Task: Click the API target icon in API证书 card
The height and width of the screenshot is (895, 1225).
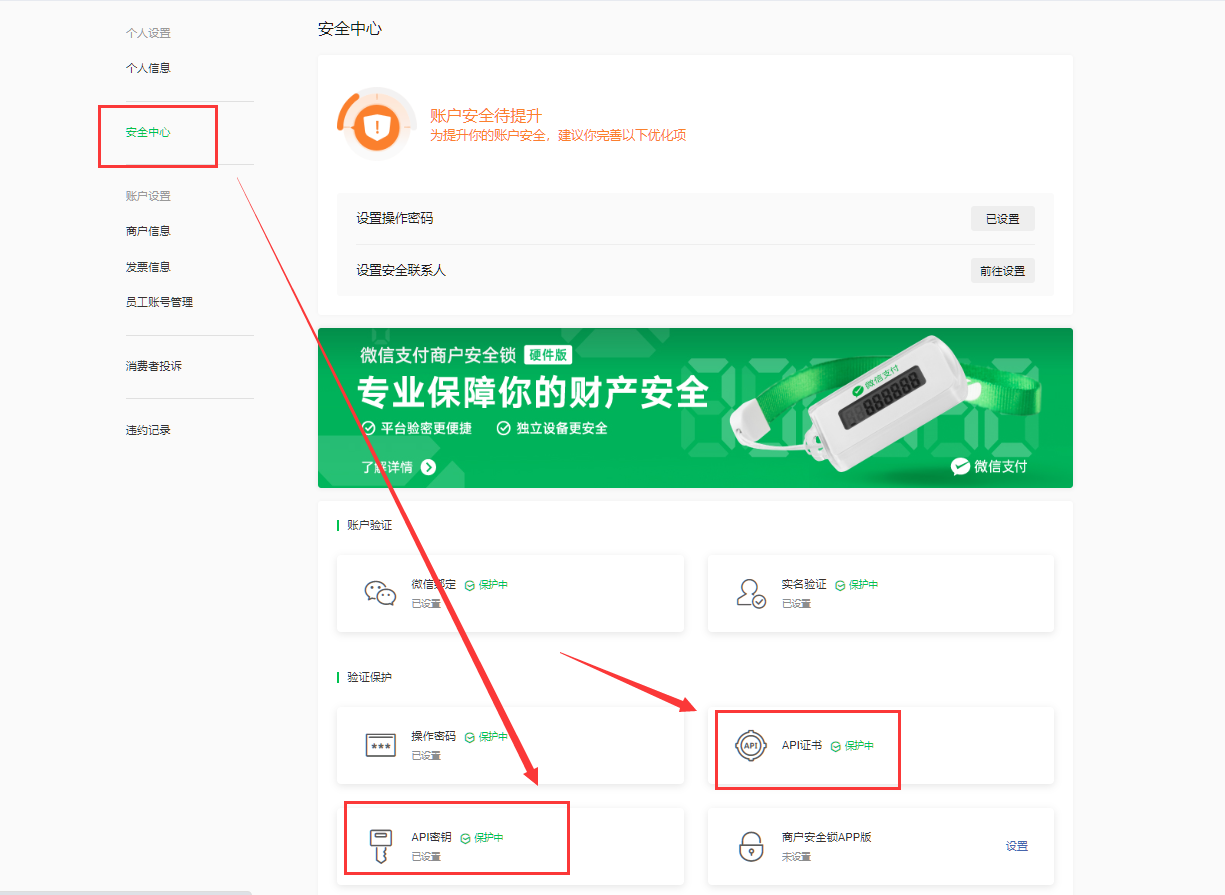Action: coord(751,745)
